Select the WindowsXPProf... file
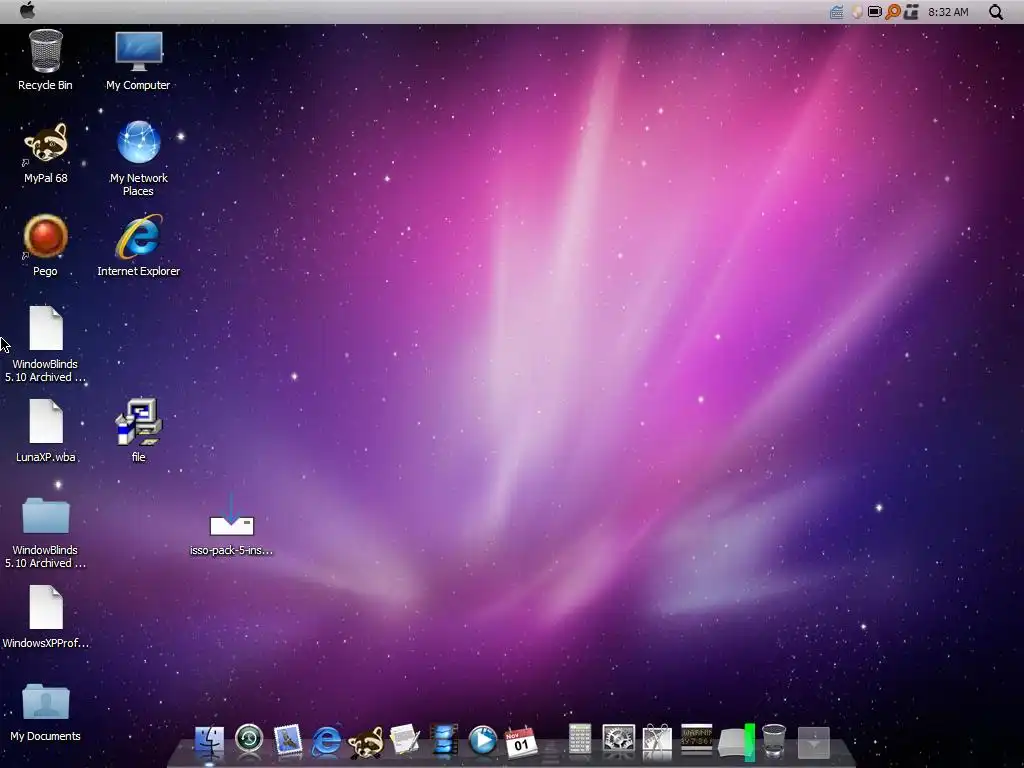This screenshot has width=1024, height=768. coord(45,617)
